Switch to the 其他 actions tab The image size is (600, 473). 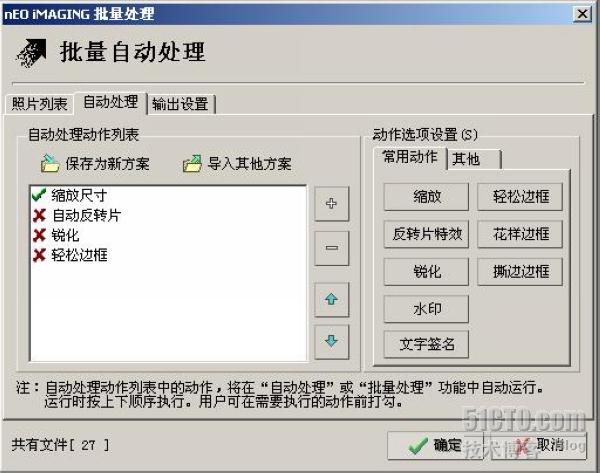tap(474, 159)
